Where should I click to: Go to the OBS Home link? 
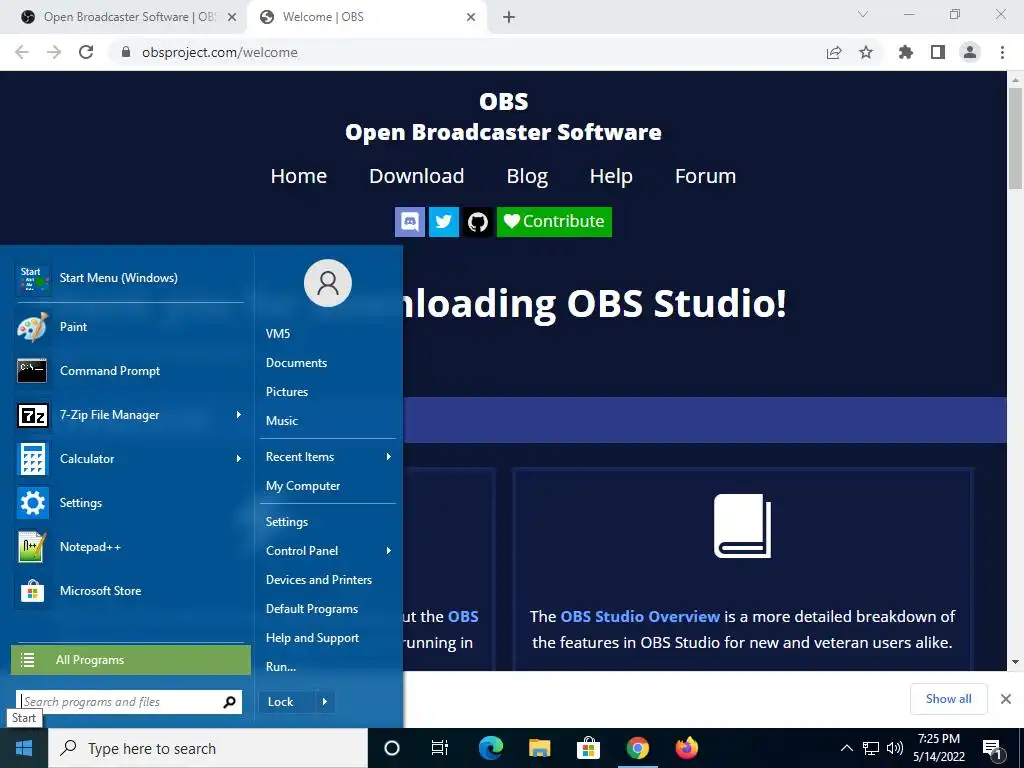pos(298,176)
